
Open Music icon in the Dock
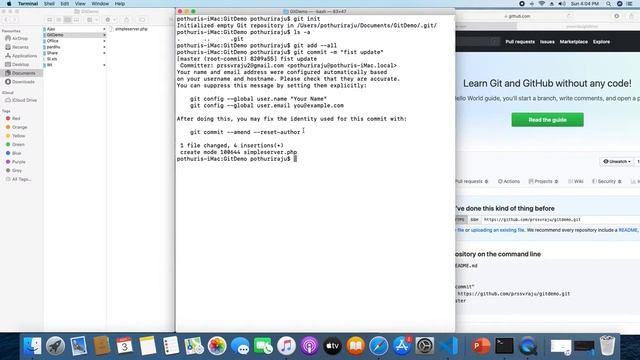coord(286,346)
